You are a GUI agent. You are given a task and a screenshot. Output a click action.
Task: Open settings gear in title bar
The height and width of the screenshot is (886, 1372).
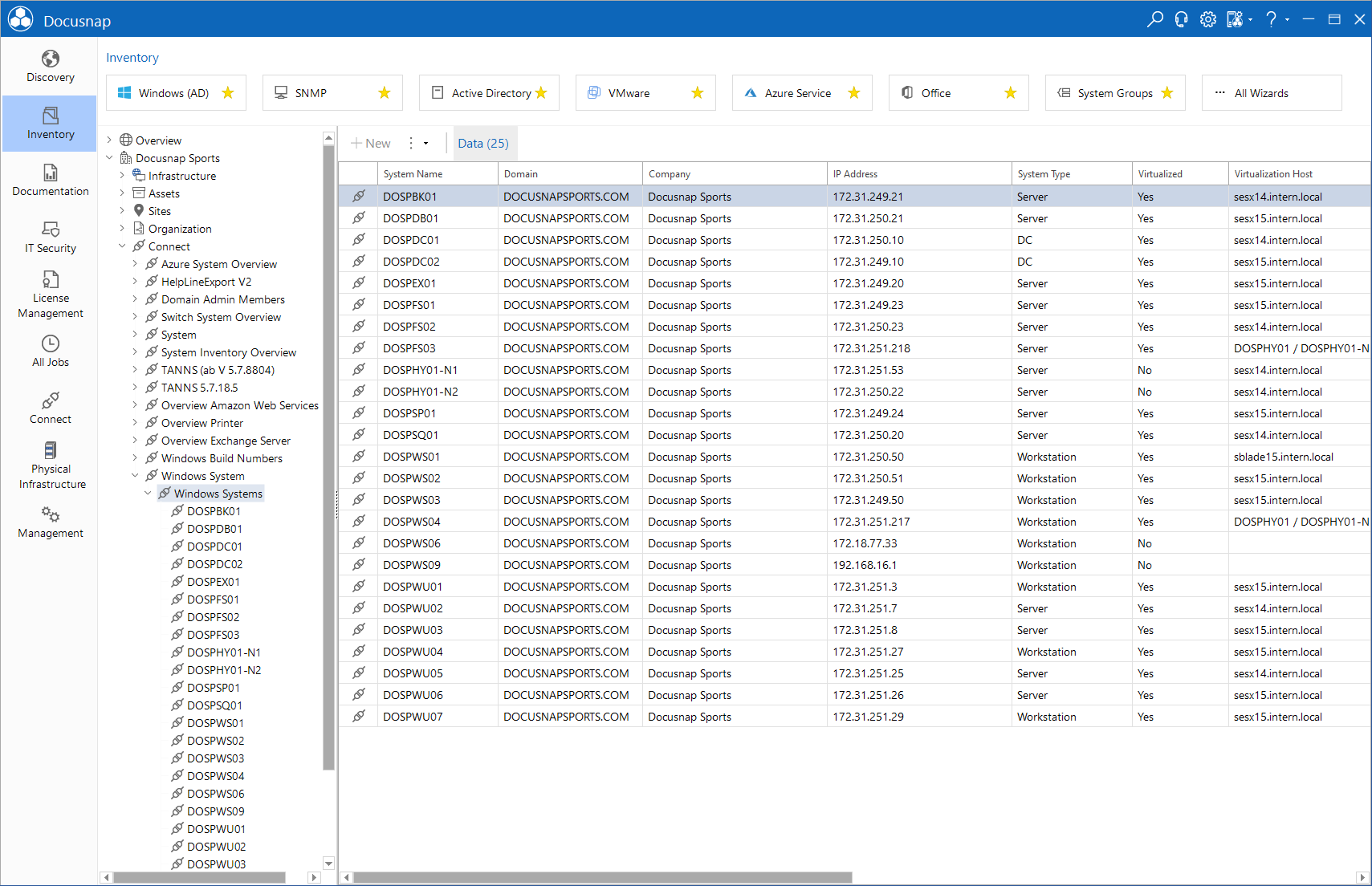[1207, 19]
